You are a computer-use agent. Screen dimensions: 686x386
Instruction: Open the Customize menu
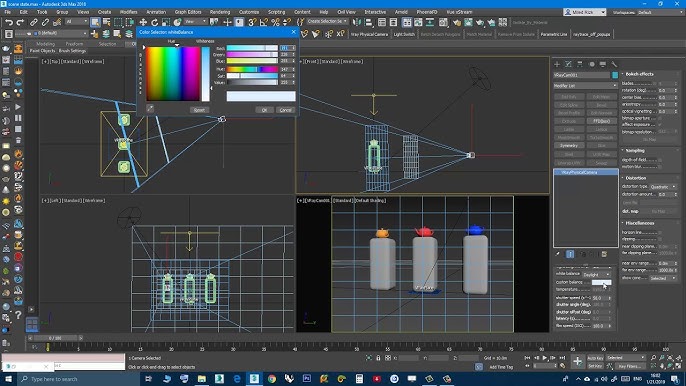coord(249,12)
